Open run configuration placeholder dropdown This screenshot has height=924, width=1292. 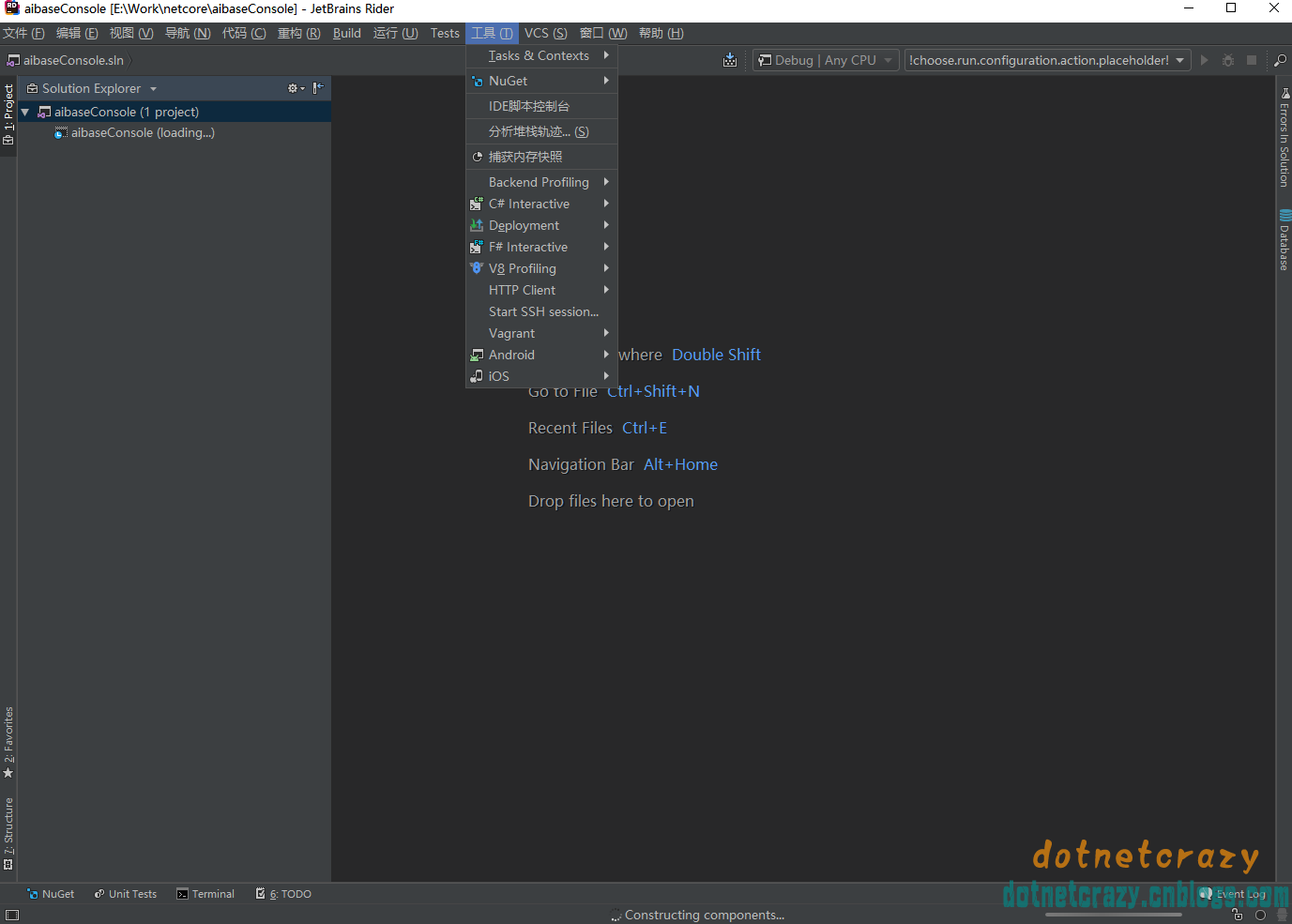(x=1047, y=60)
